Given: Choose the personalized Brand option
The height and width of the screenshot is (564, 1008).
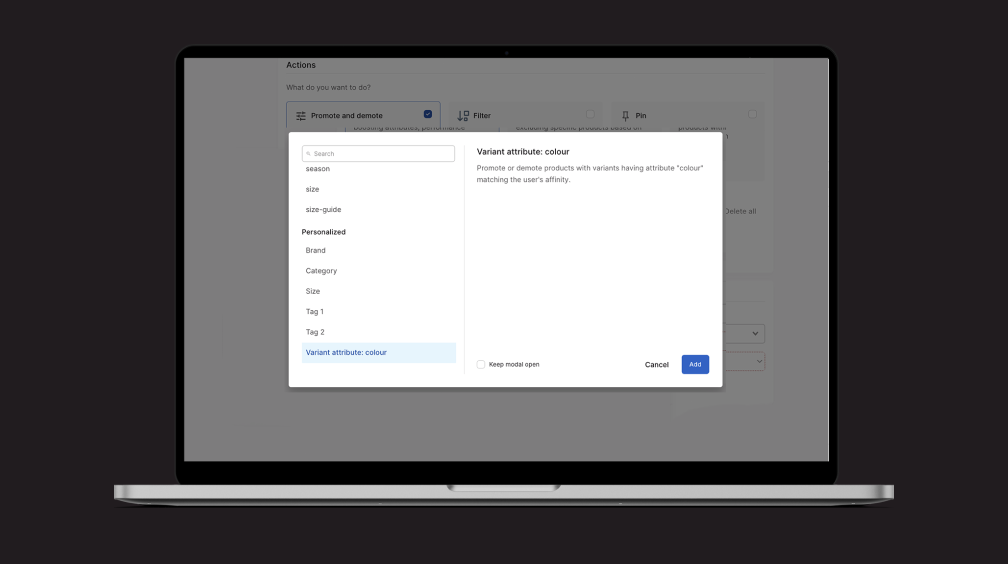Looking at the screenshot, I should (x=315, y=251).
